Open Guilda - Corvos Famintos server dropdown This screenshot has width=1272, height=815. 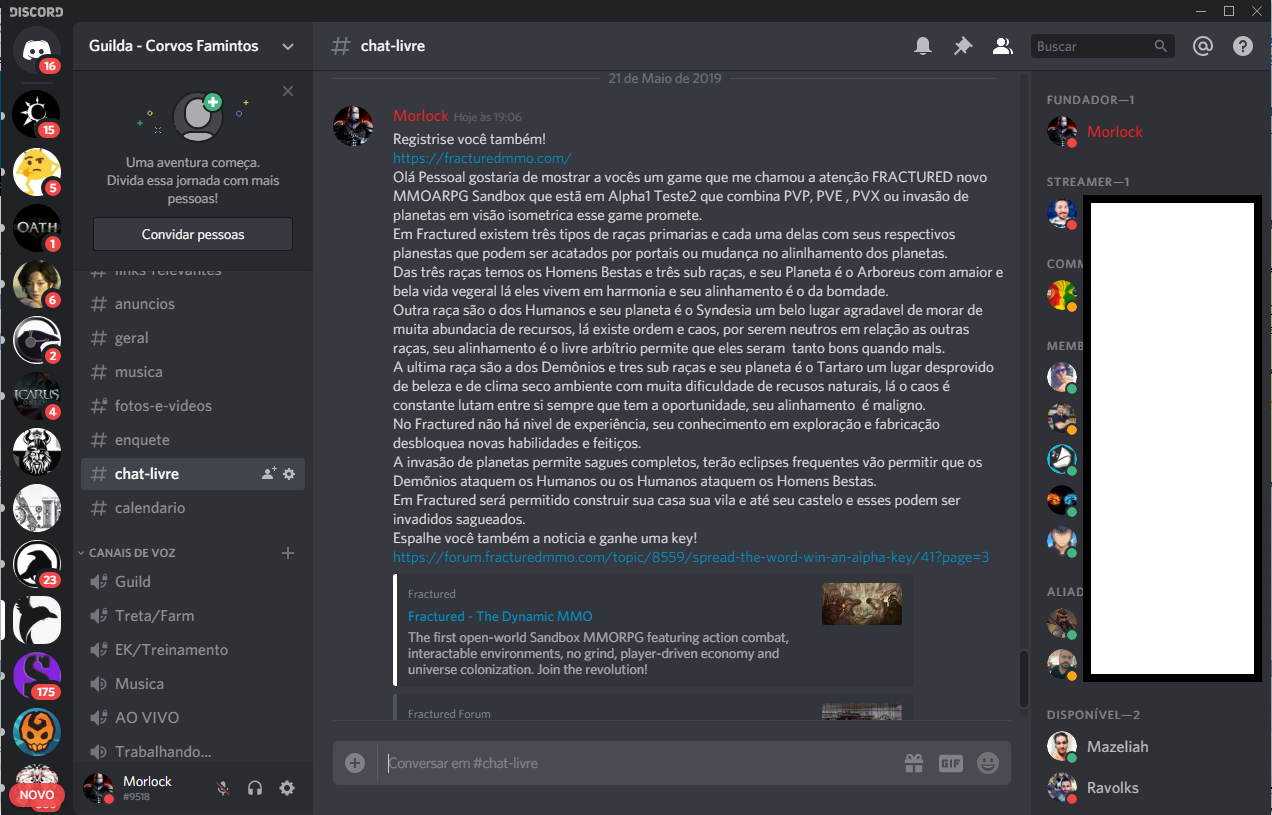point(193,46)
